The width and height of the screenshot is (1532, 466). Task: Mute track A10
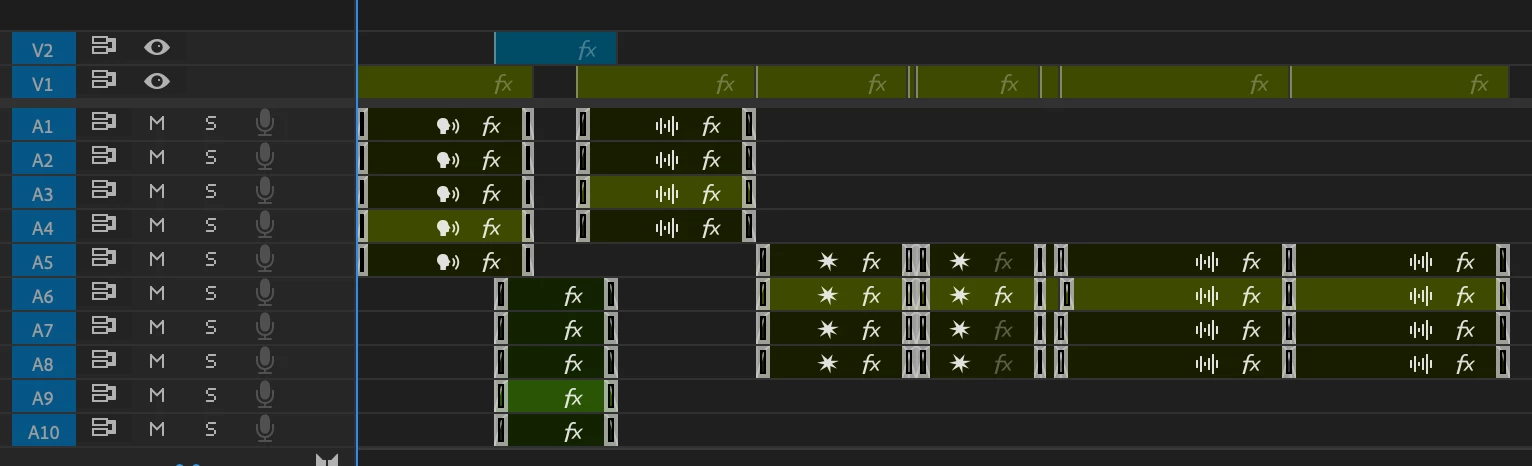point(156,430)
